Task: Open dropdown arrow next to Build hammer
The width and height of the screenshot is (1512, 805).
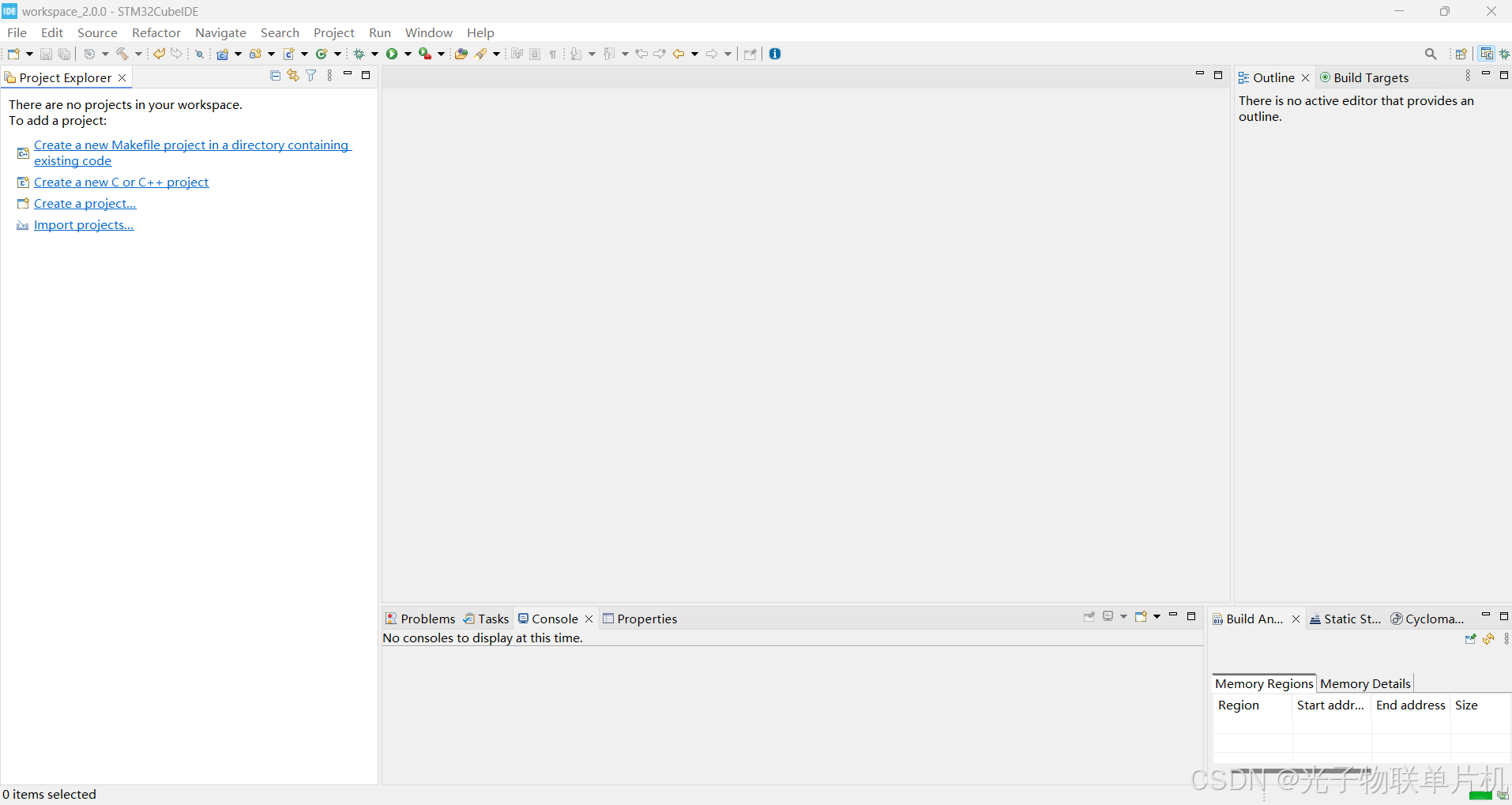Action: coord(138,54)
